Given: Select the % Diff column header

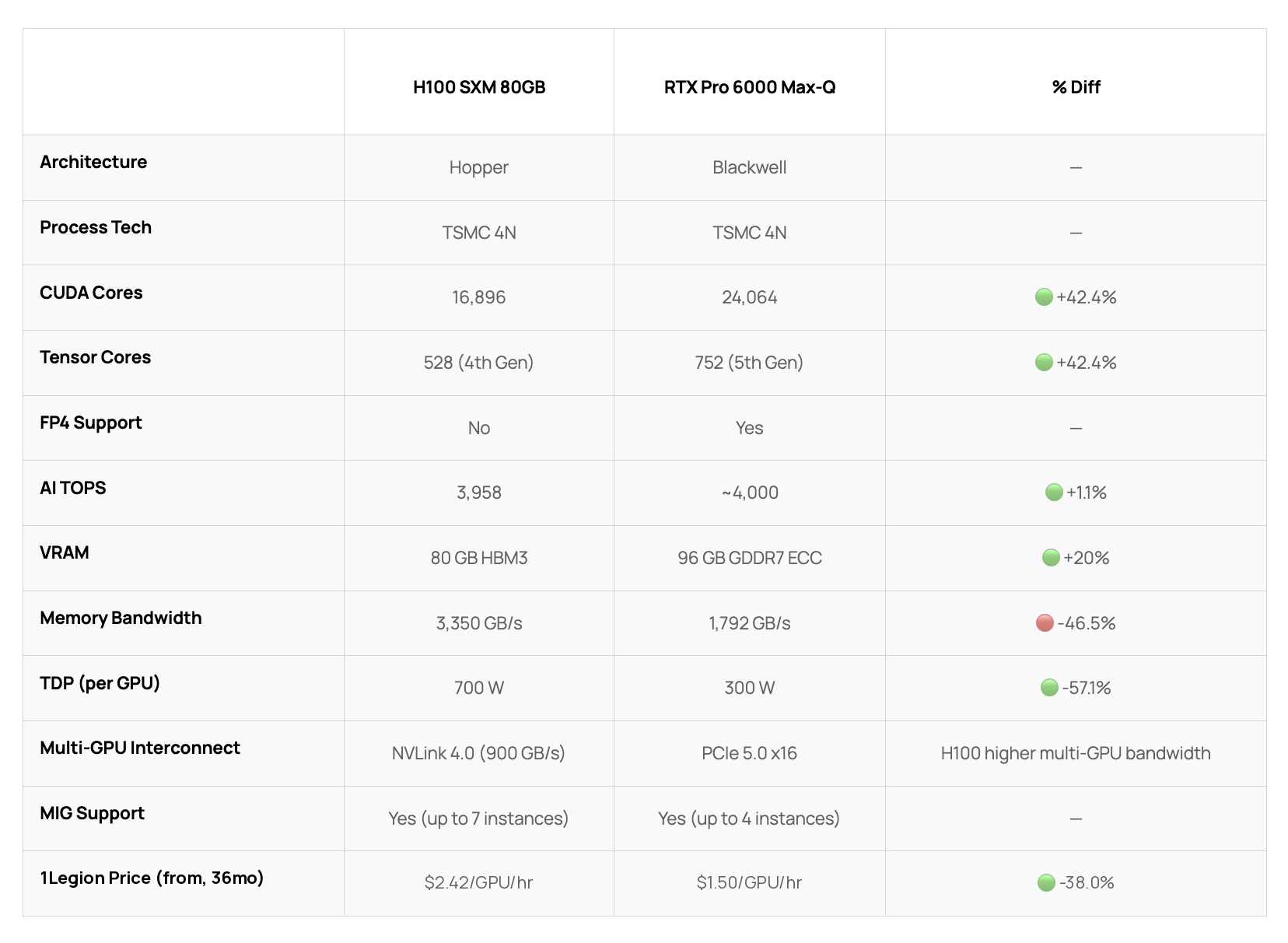Looking at the screenshot, I should pyautogui.click(x=1076, y=87).
